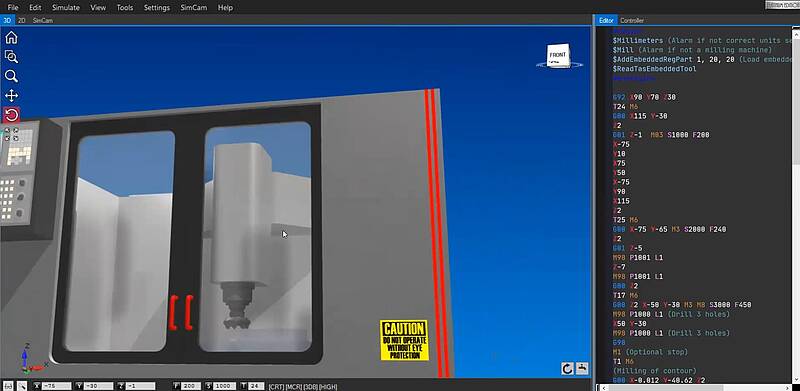Screen dimensions: 800x391
Task: Toggle the red rotate view tool
Action: (11, 115)
